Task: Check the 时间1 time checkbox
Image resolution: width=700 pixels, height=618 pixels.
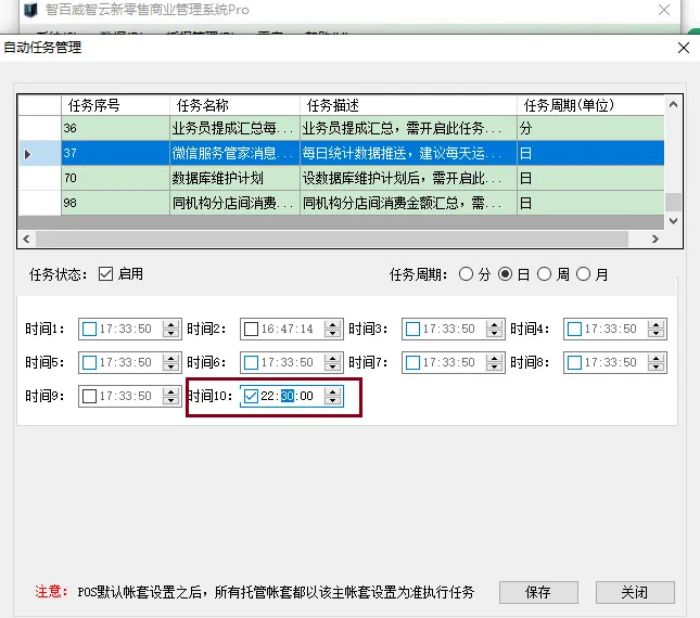Action: [90, 329]
